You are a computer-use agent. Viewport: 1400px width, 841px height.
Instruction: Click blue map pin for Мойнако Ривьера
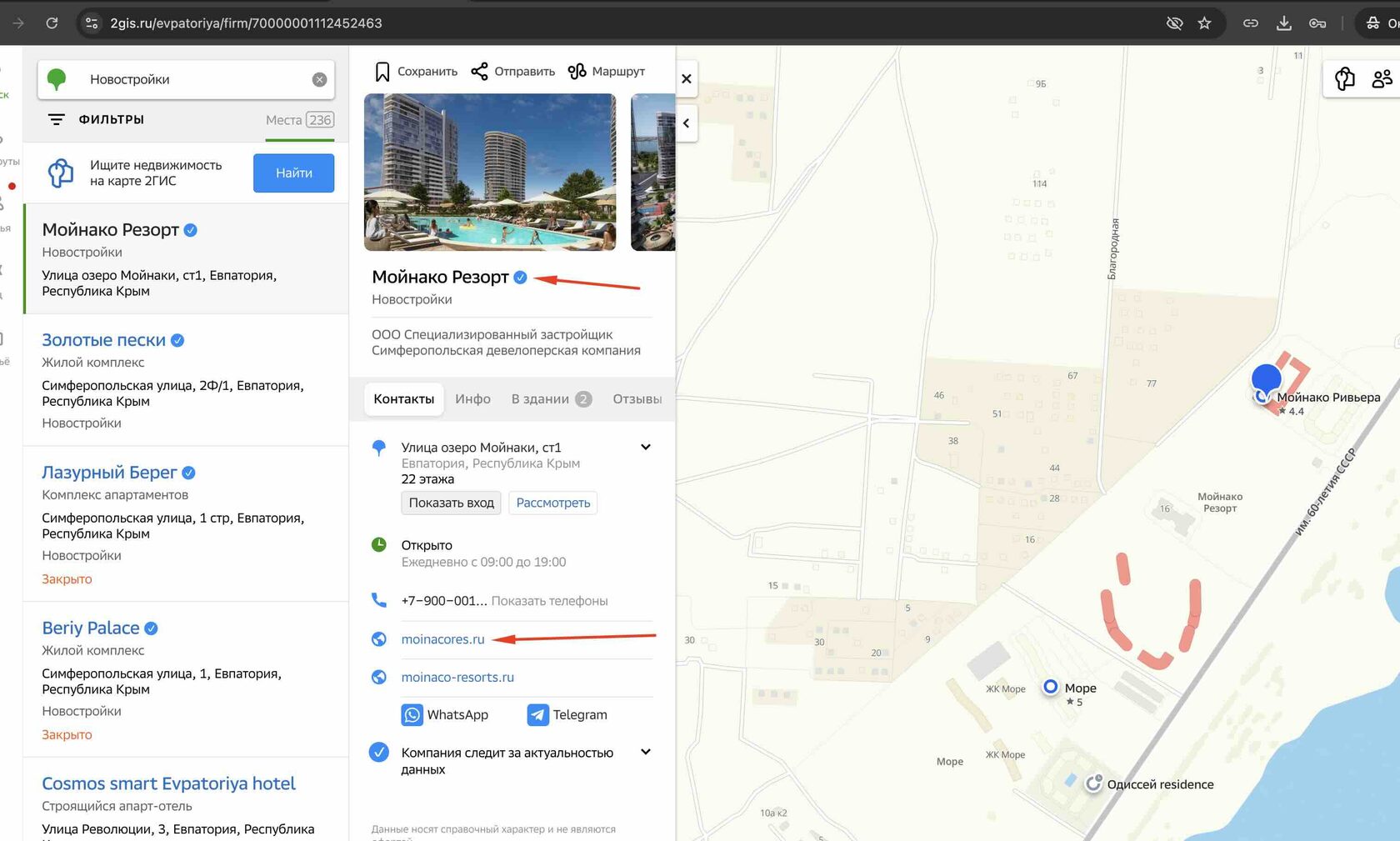(1266, 379)
